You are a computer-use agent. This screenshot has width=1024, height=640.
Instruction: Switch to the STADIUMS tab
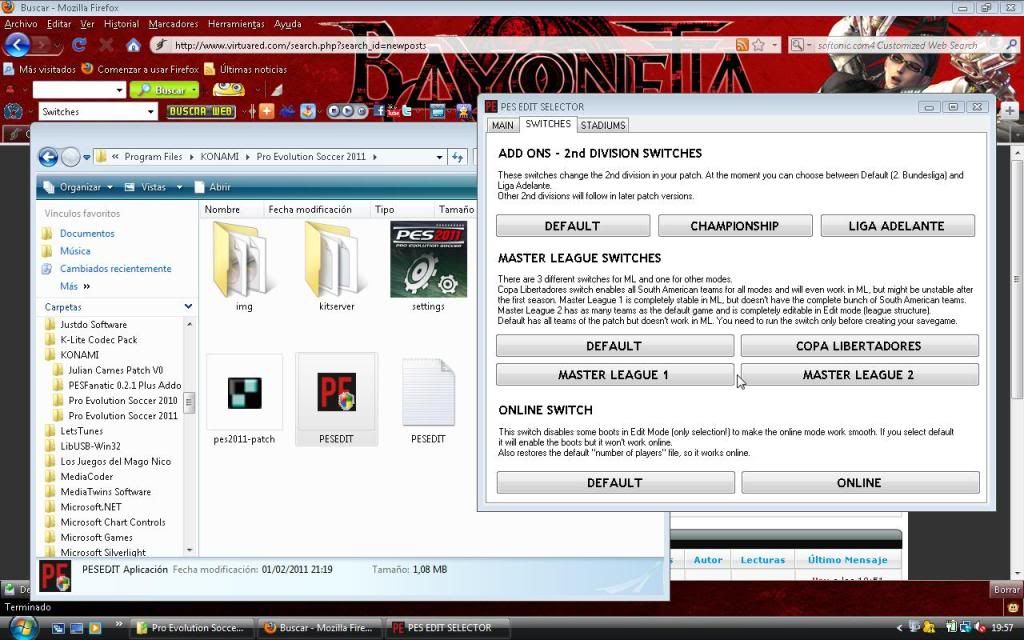point(603,125)
